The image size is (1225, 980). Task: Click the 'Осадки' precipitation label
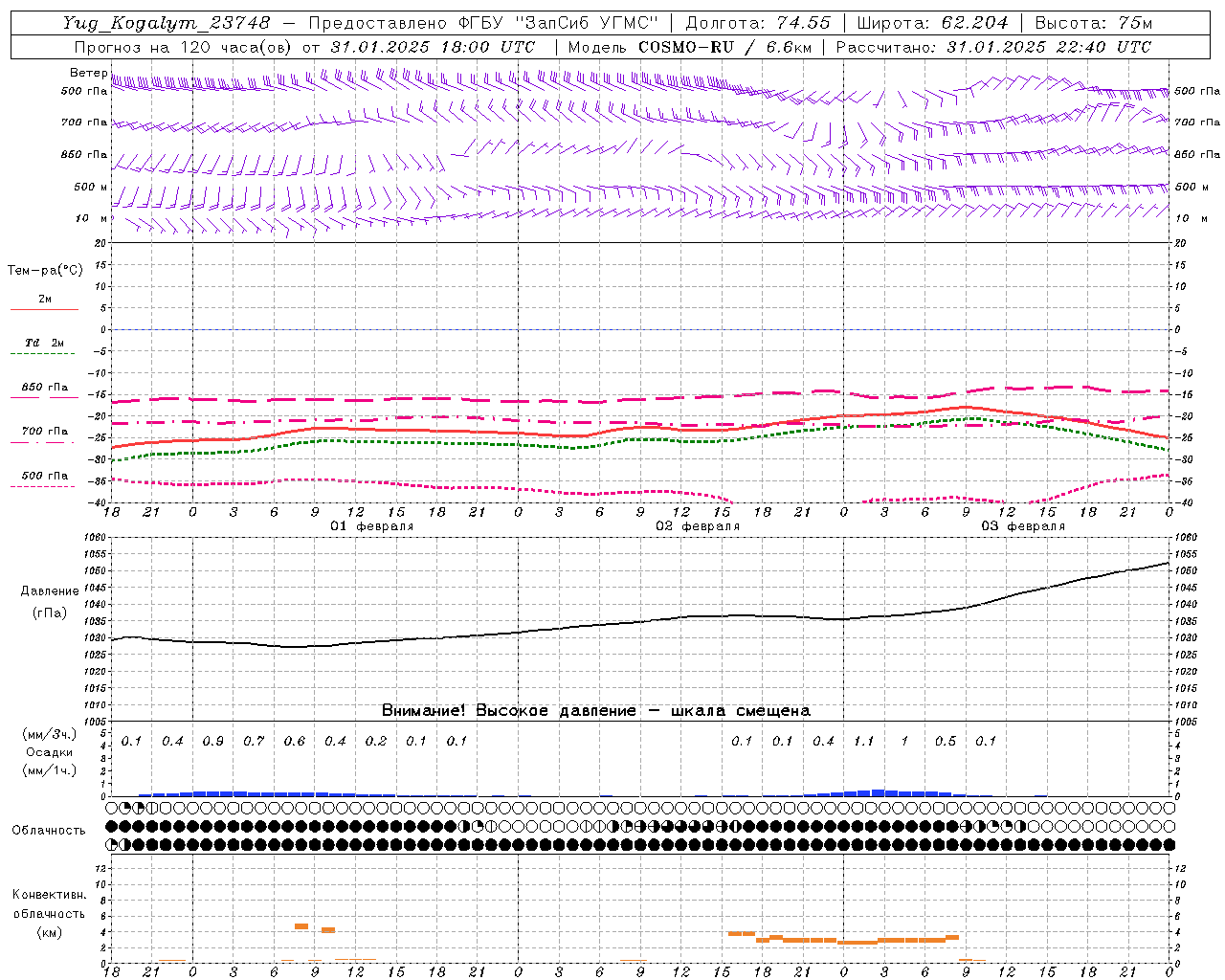(x=50, y=752)
